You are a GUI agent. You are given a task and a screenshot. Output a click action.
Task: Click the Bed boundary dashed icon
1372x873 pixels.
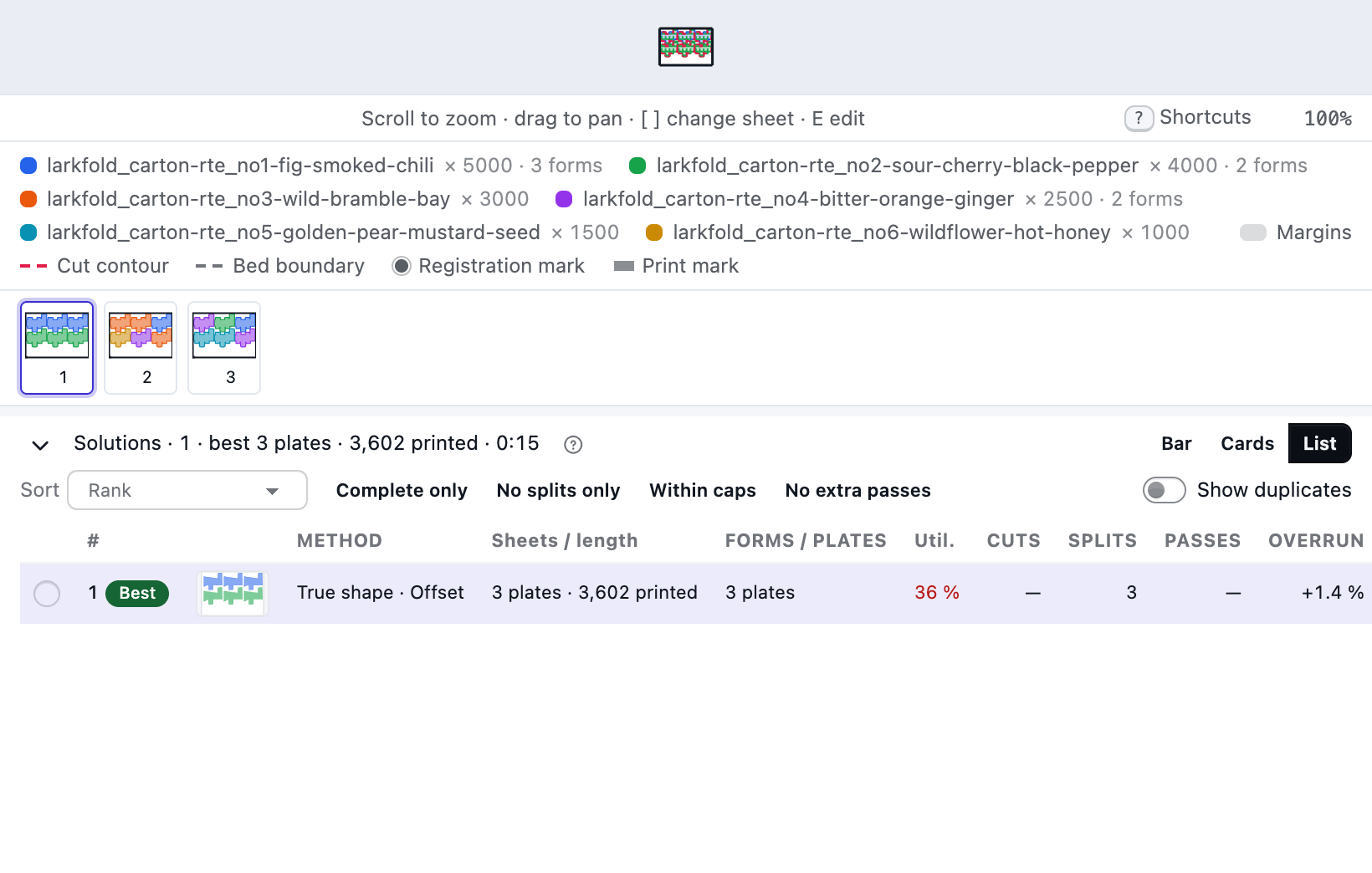point(209,266)
